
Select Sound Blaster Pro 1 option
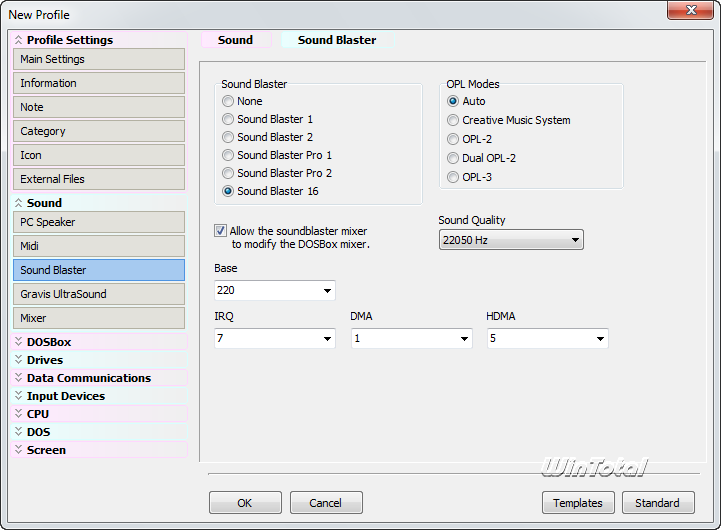pos(229,155)
